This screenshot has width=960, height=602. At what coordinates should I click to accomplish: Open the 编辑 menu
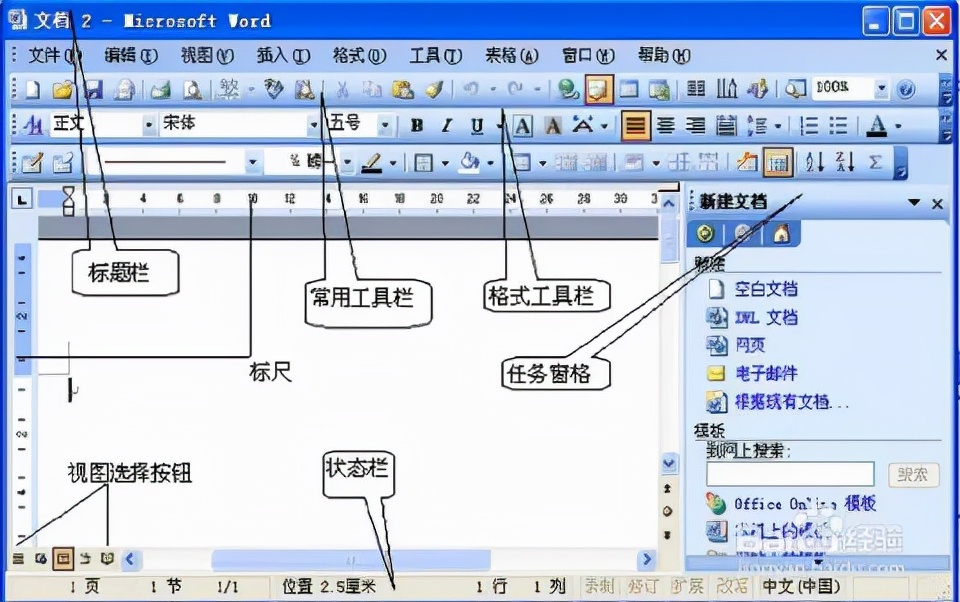[x=130, y=56]
